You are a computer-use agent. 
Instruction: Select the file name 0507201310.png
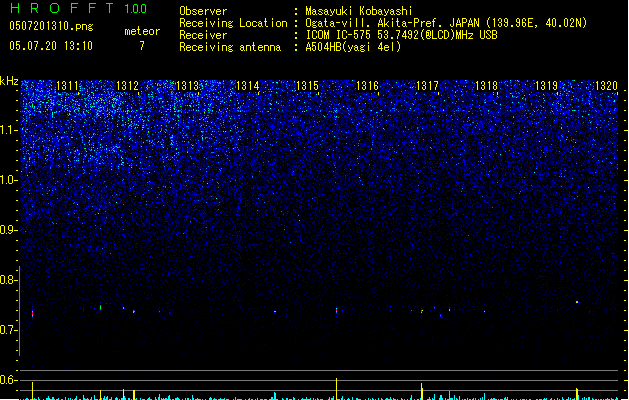click(x=51, y=26)
